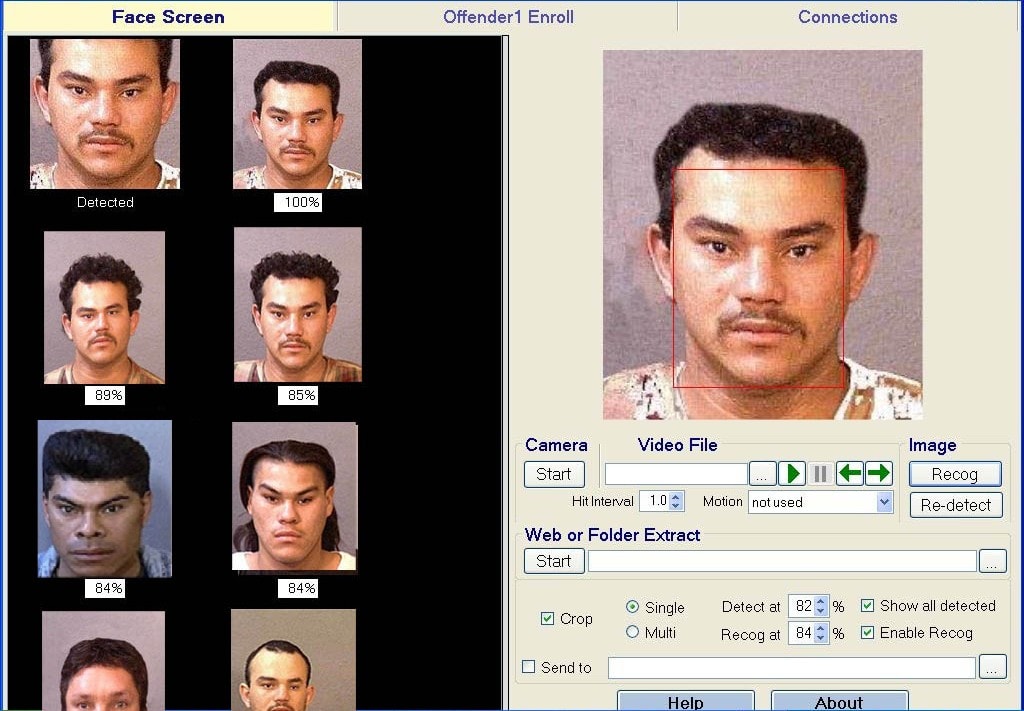The height and width of the screenshot is (711, 1024).
Task: Uncheck Show all detected
Action: tap(867, 606)
